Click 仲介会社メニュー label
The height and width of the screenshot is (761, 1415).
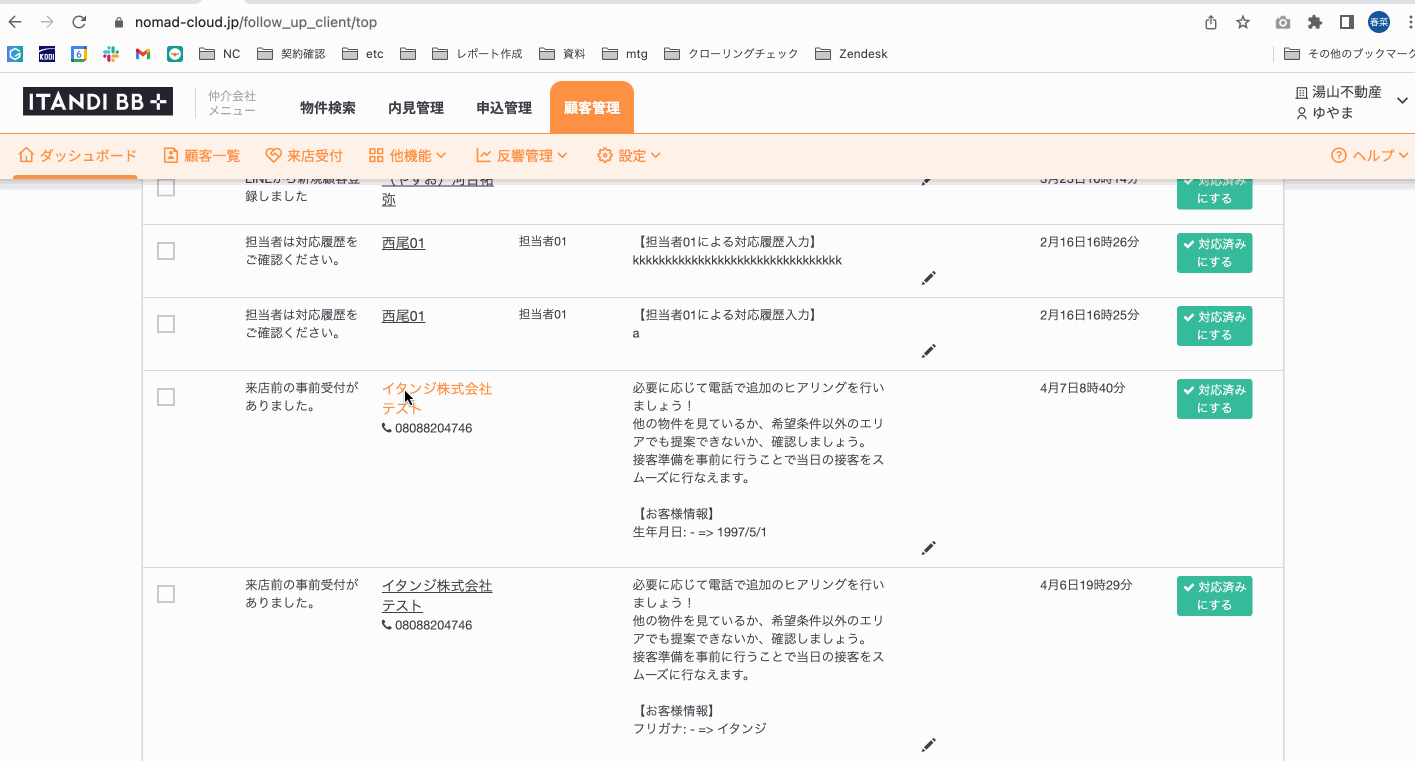[x=232, y=103]
